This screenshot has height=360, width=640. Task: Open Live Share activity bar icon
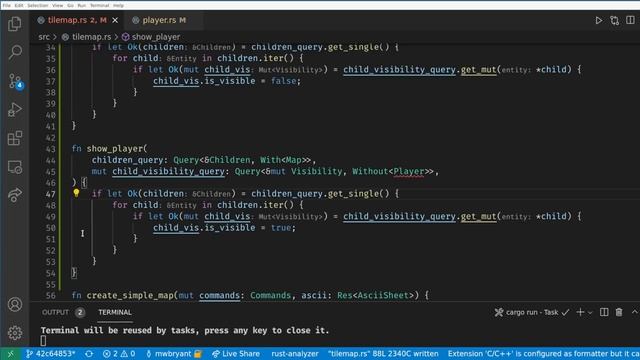(15, 195)
